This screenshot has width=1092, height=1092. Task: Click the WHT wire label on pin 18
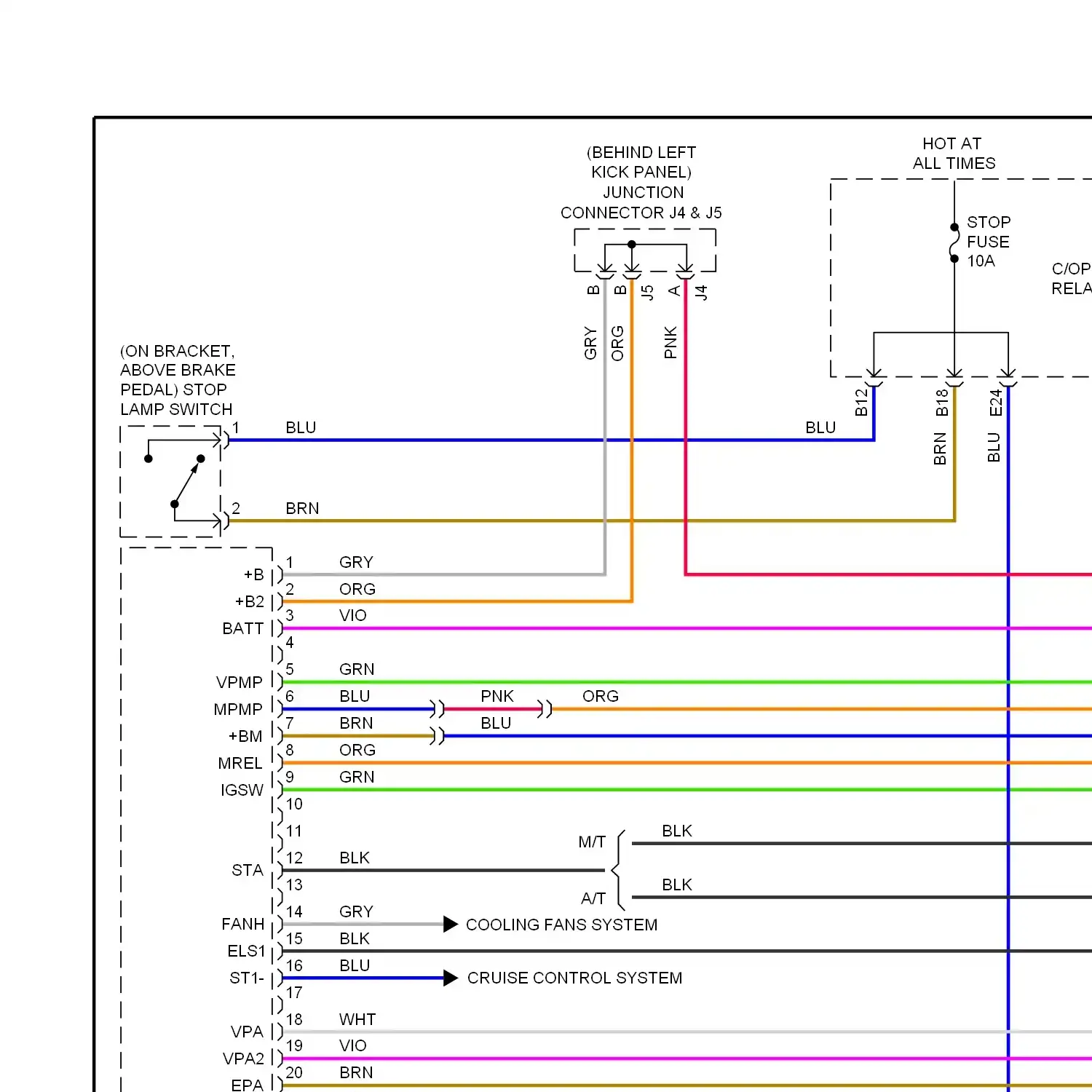click(357, 1020)
